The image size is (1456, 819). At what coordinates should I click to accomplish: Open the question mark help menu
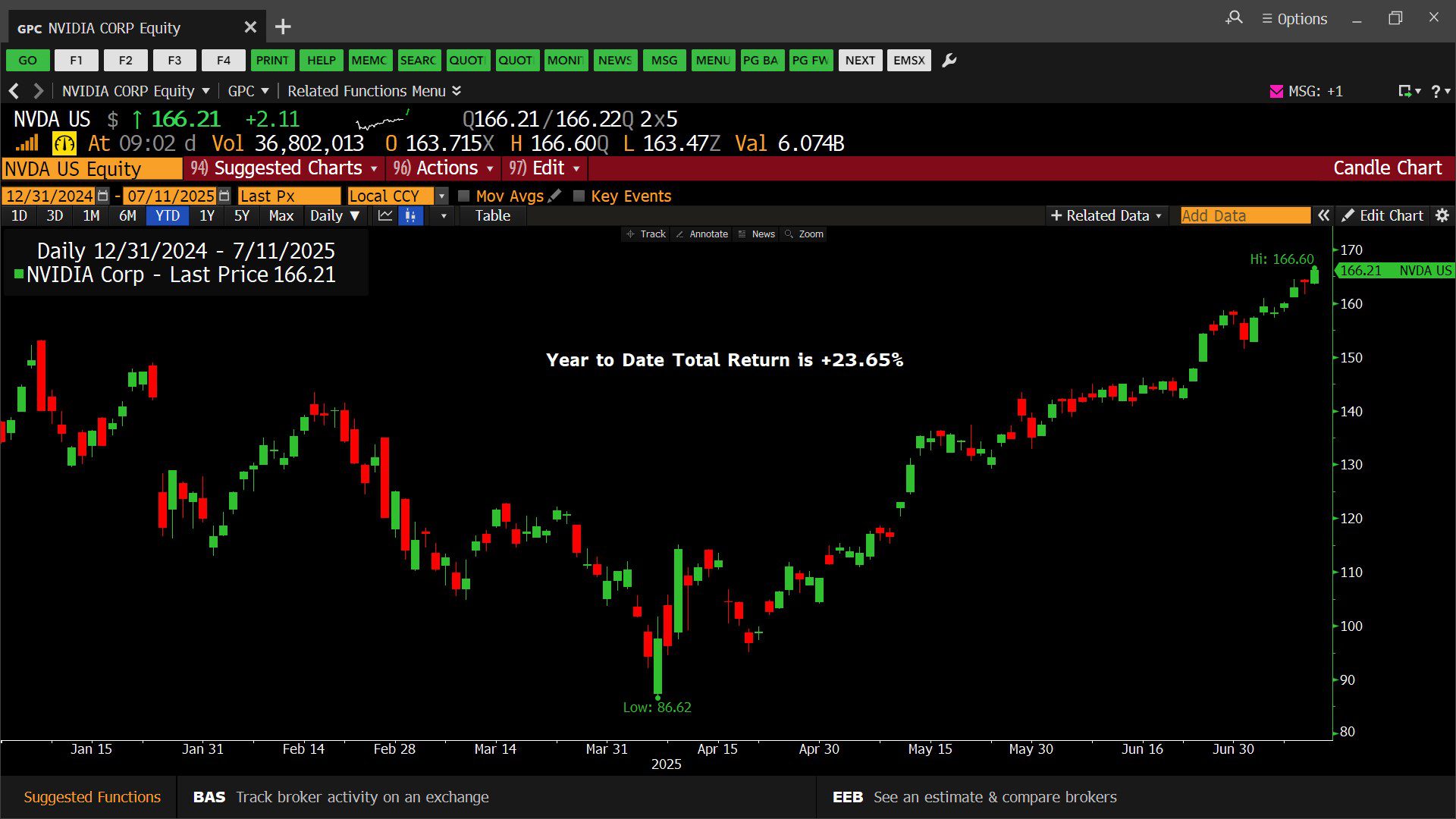click(1440, 91)
